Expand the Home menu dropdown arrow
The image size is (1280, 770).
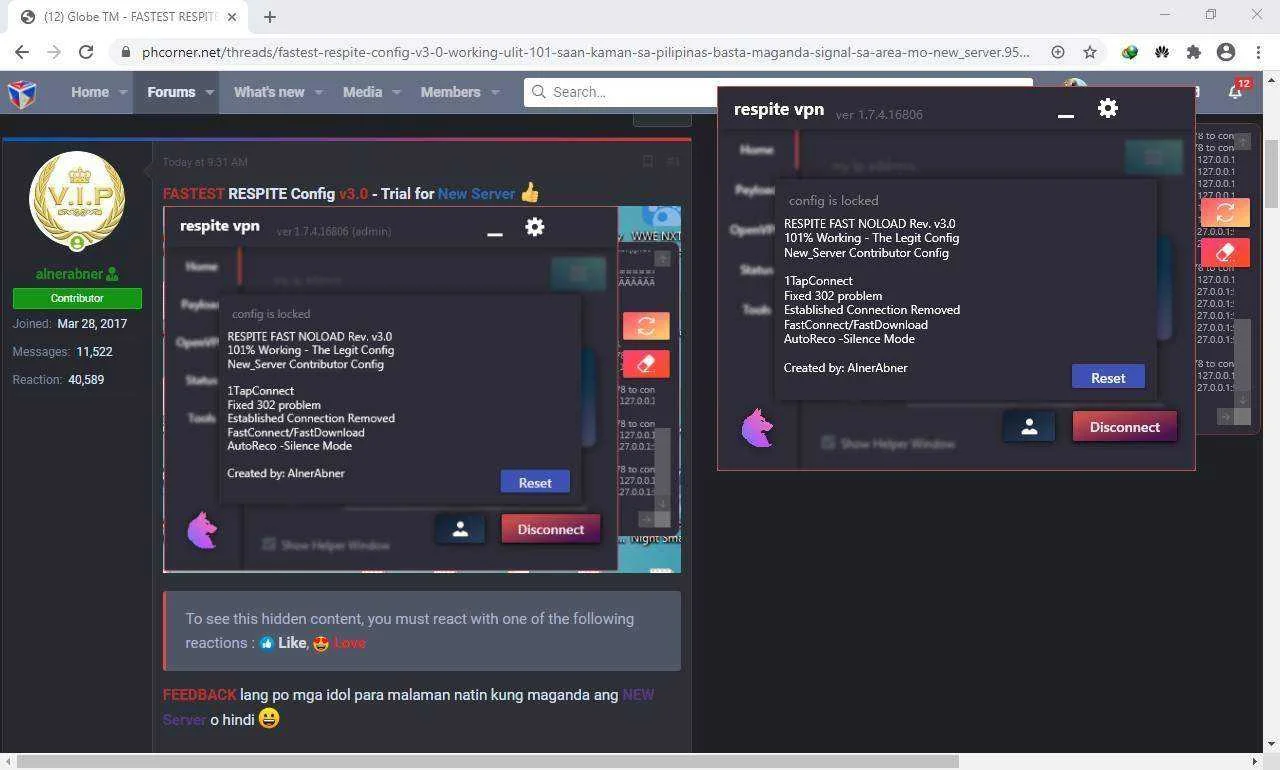tap(124, 92)
